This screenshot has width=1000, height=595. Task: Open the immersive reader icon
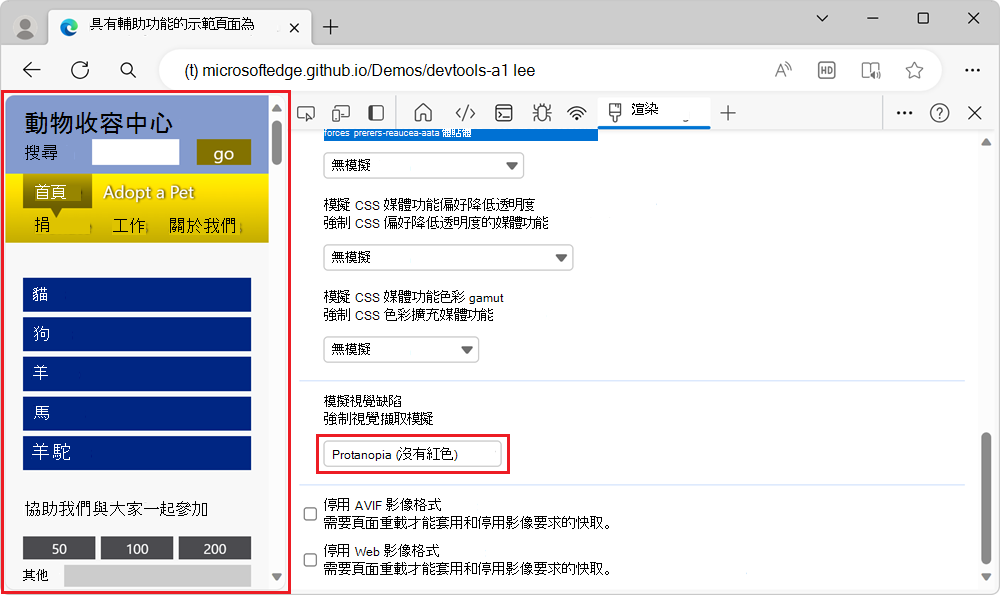(871, 70)
